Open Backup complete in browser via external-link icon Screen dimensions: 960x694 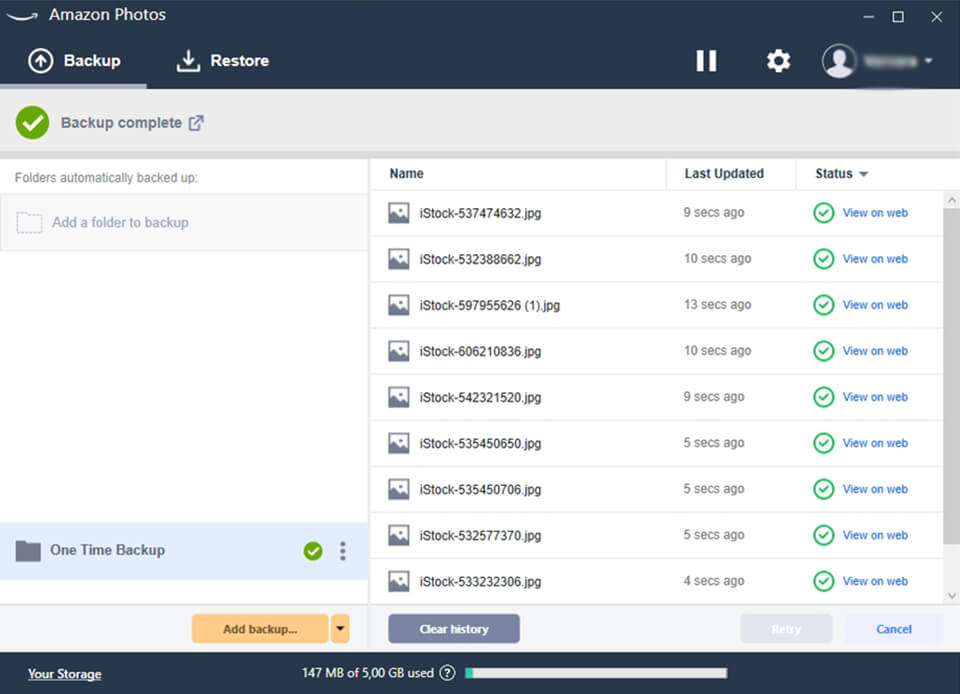click(198, 122)
